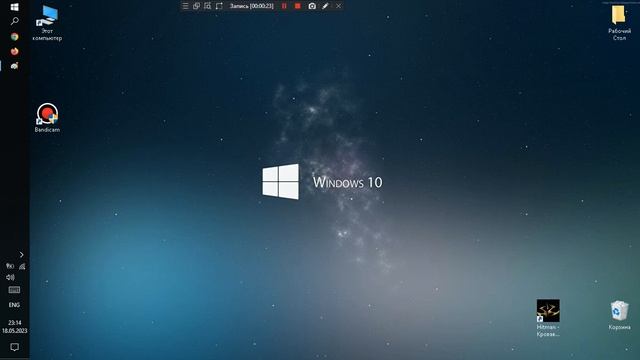Viewport: 640px width, 360px height.
Task: Click the battery tray icon
Action: click(10, 266)
